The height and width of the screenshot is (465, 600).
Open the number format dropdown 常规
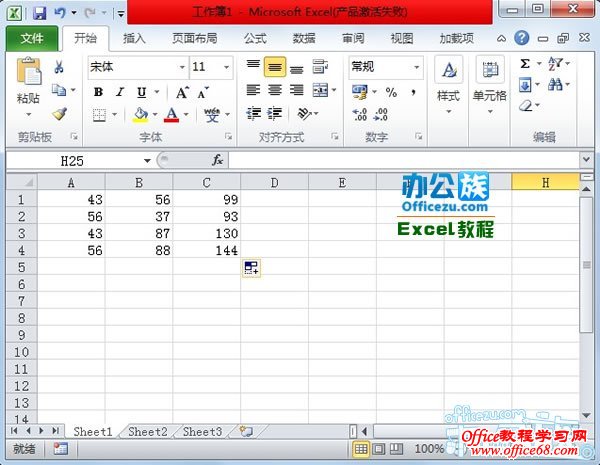416,67
